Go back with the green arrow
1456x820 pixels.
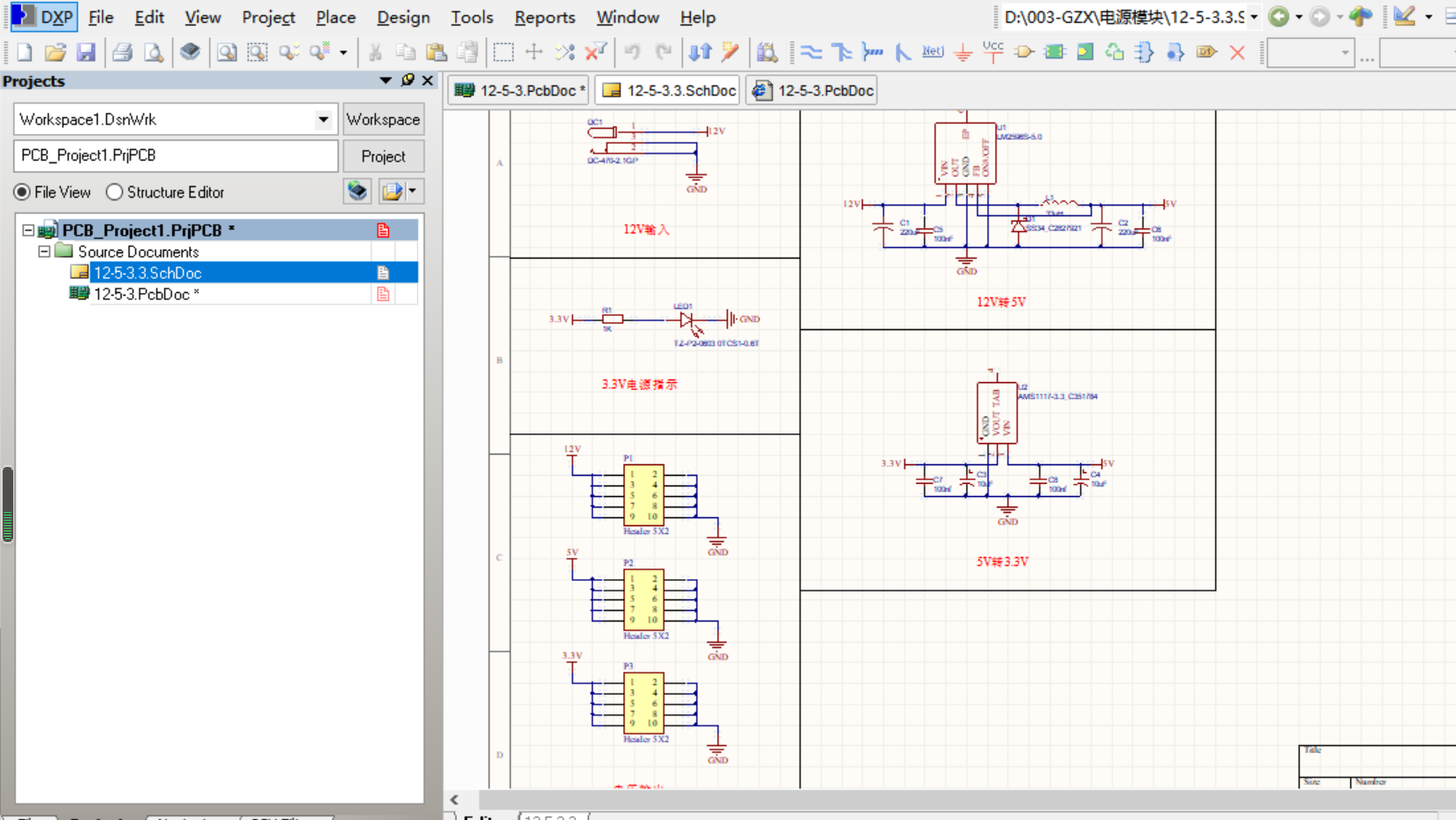(1279, 17)
